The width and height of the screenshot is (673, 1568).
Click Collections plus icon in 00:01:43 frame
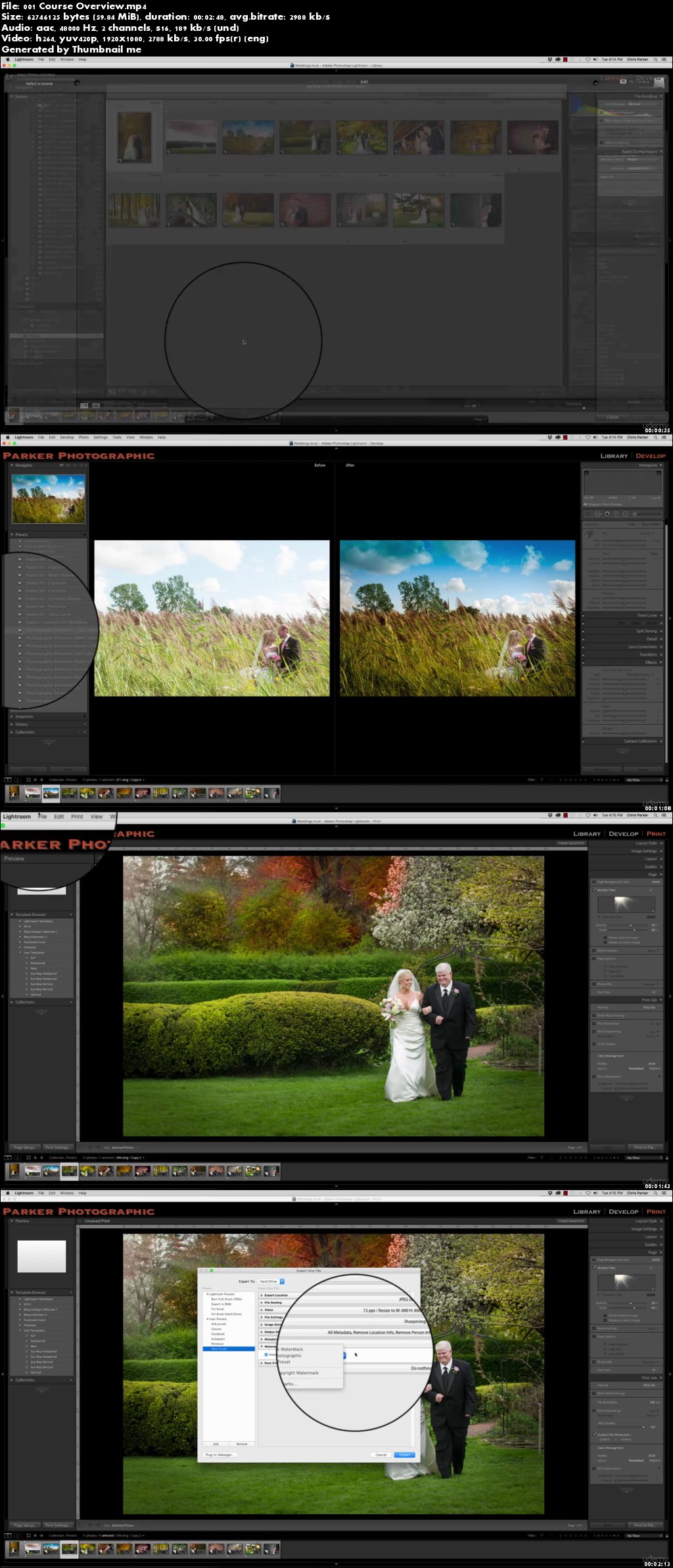70,1002
